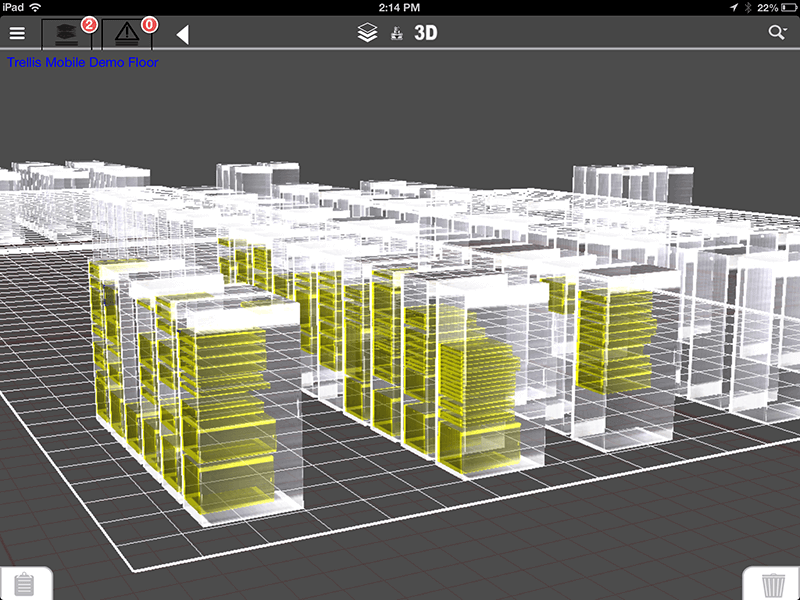Click the Wi-Fi icon in the status bar
The height and width of the screenshot is (600, 800).
(x=36, y=7)
